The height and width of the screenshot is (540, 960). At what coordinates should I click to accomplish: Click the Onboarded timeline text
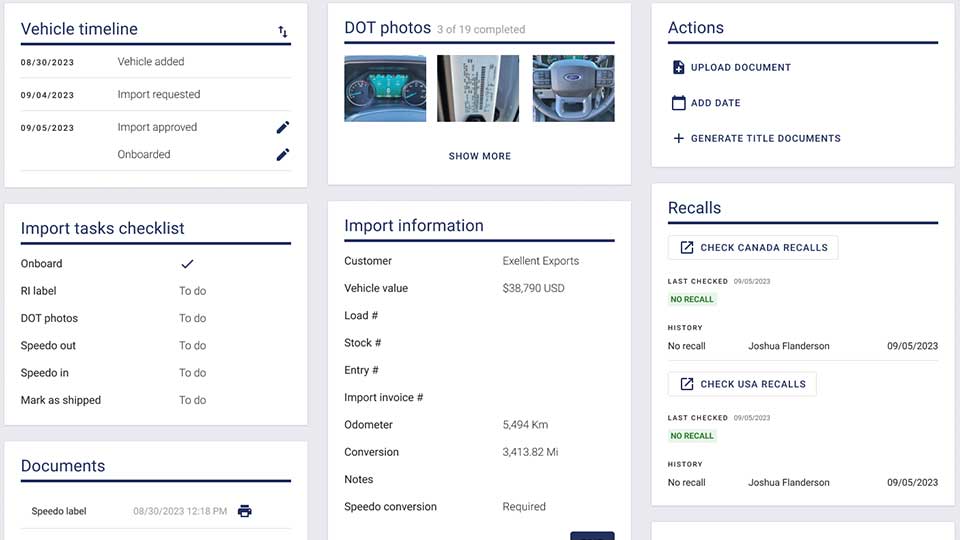click(144, 154)
